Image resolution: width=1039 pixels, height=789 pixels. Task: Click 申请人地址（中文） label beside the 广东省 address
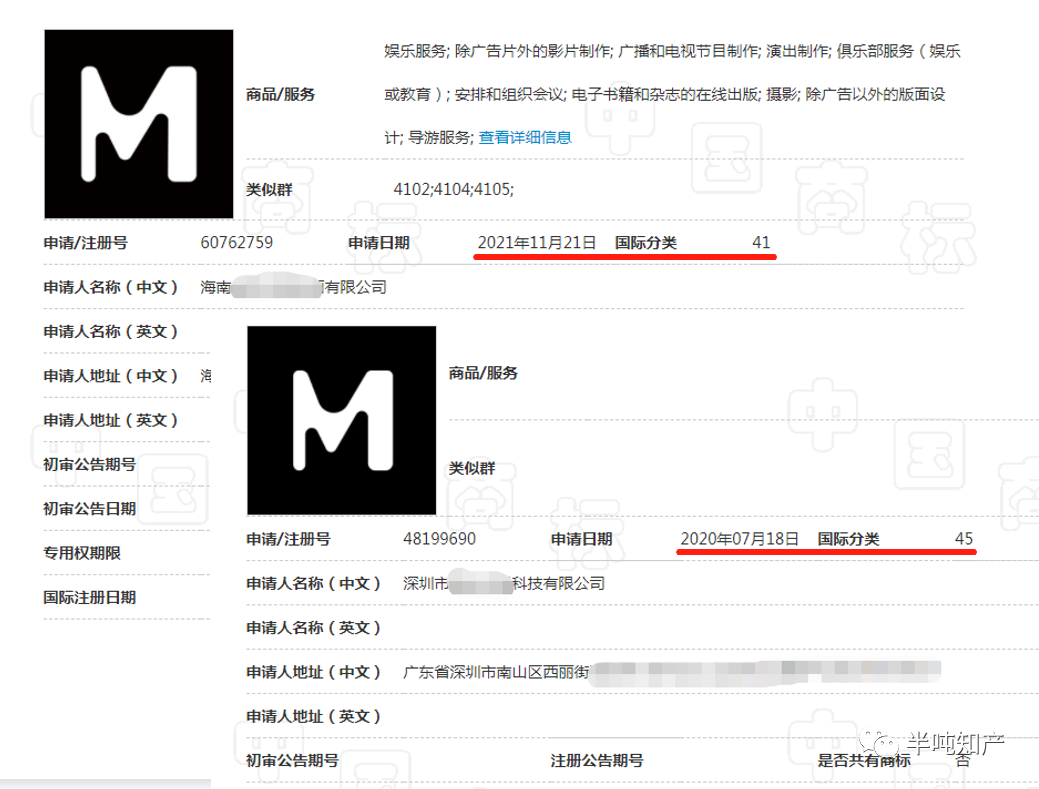click(x=313, y=672)
